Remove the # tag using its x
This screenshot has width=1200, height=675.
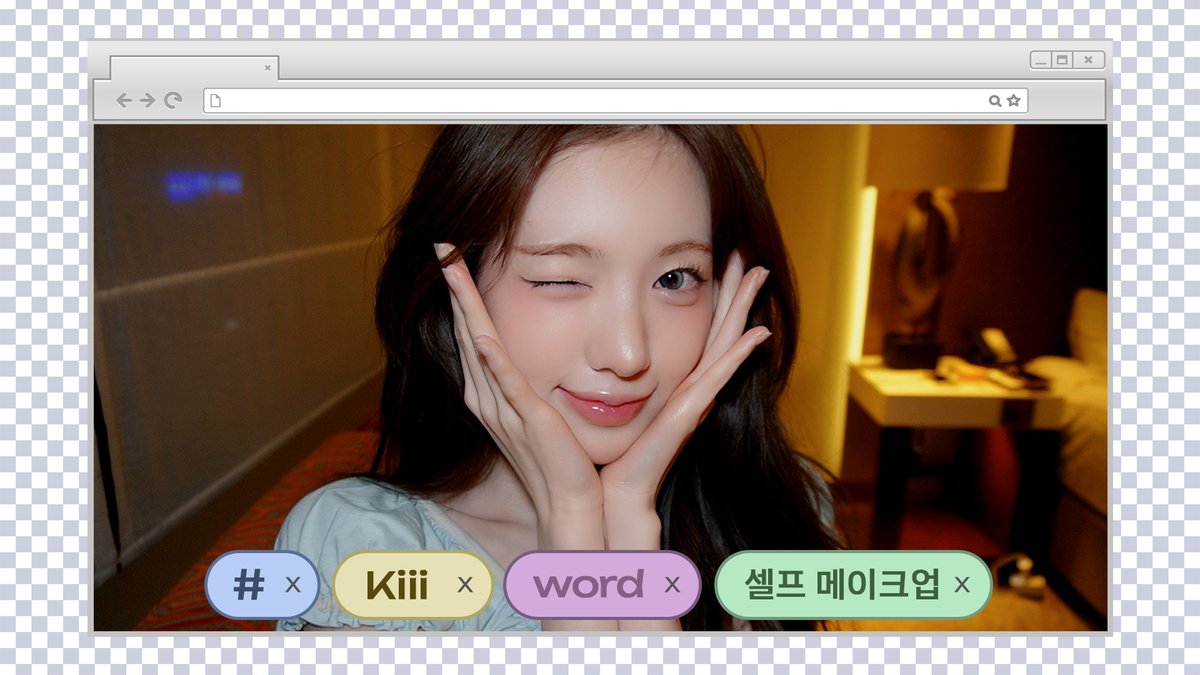coord(293,585)
